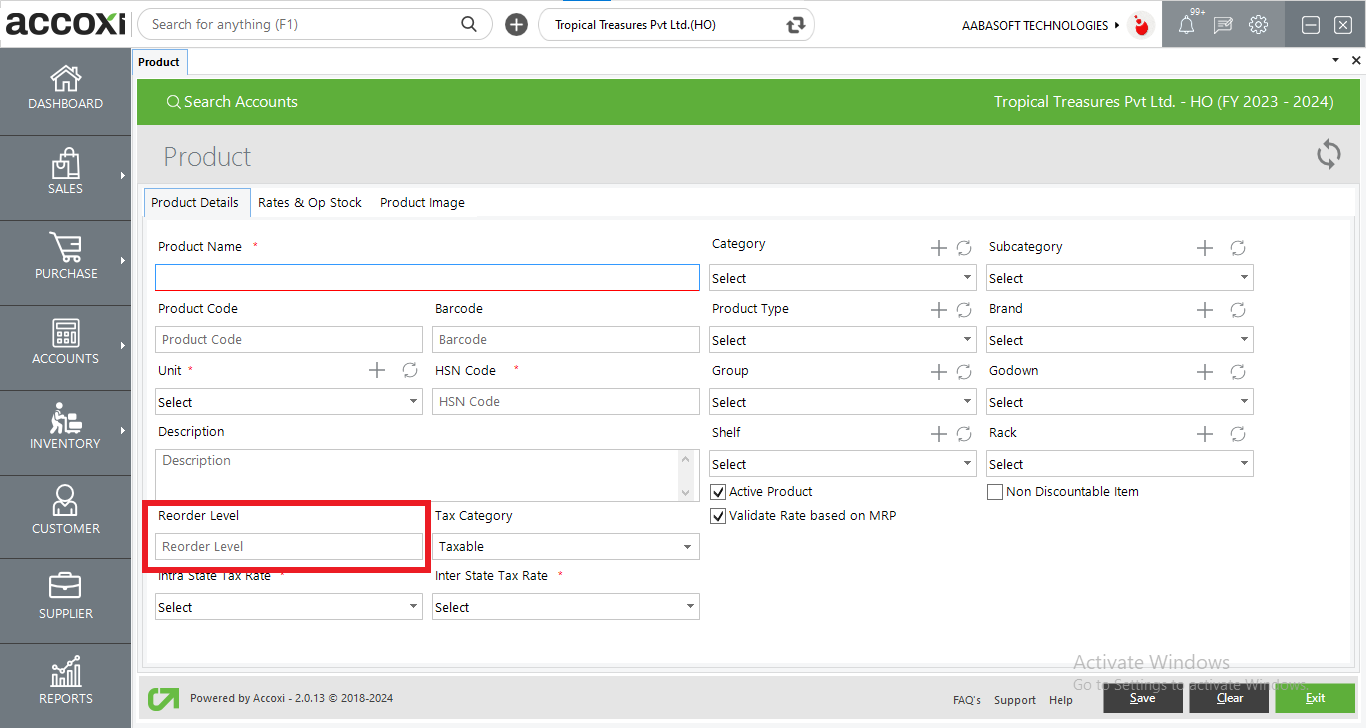Viewport: 1366px width, 728px height.
Task: Switch to Rates & Op Stock tab
Action: (310, 203)
